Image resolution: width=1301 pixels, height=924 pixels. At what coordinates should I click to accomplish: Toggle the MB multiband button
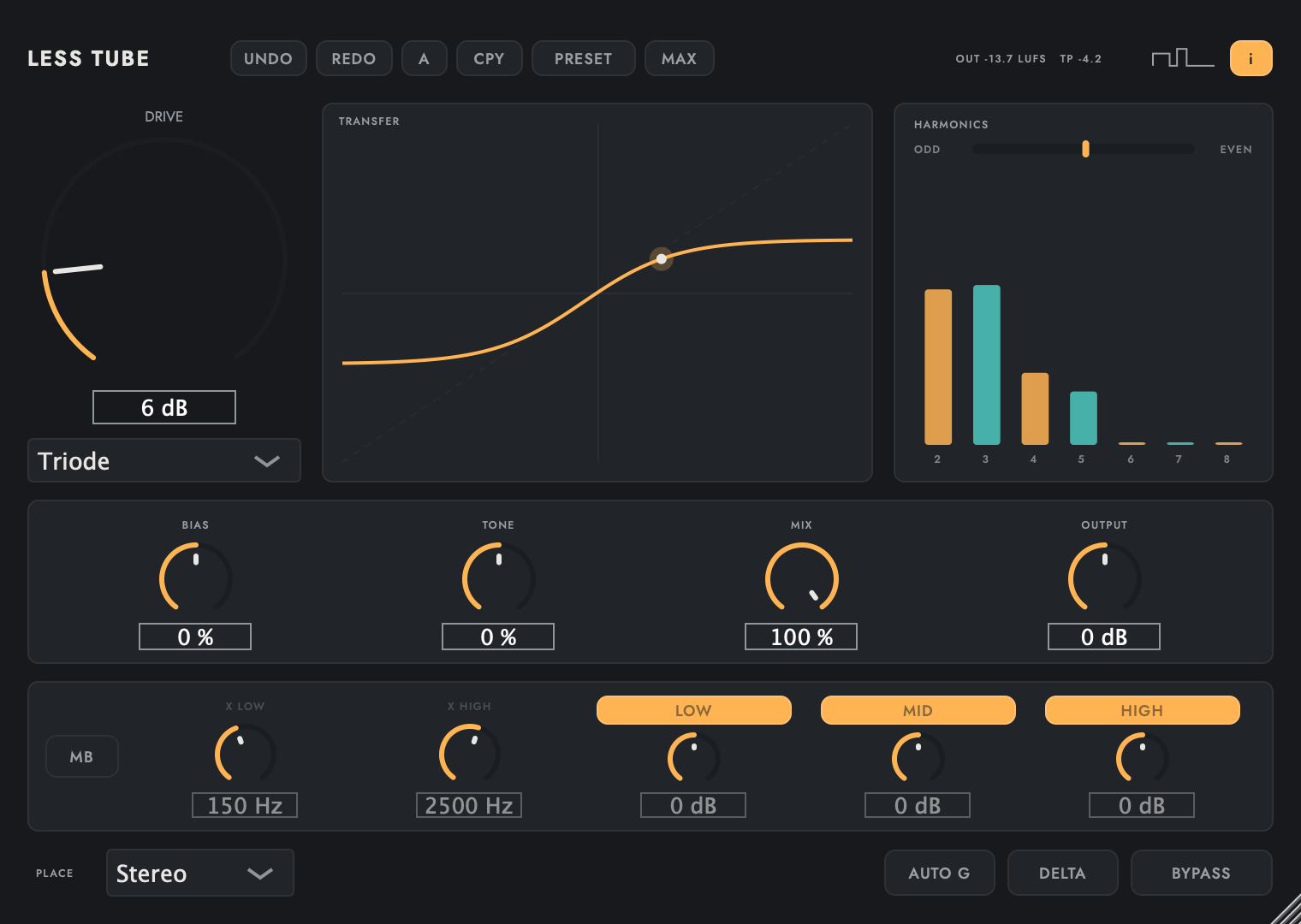pyautogui.click(x=81, y=756)
